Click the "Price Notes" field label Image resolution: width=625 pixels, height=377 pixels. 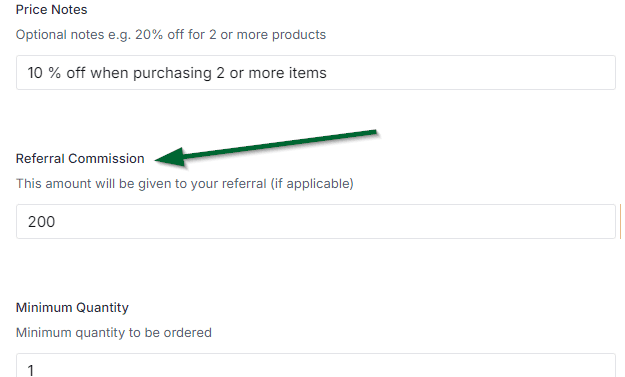tap(51, 10)
